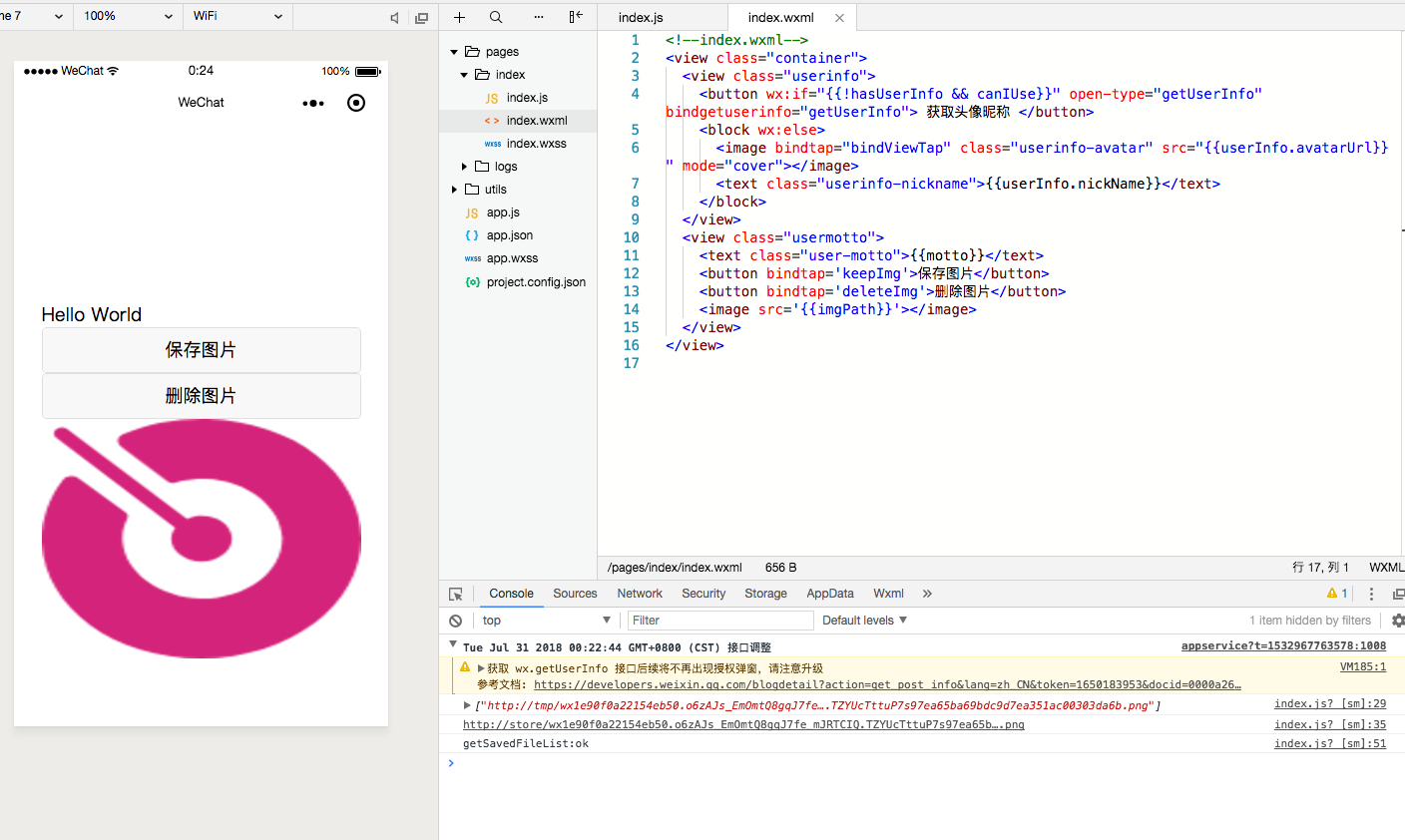The image size is (1405, 840).
Task: Open the Storage tab
Action: click(765, 594)
